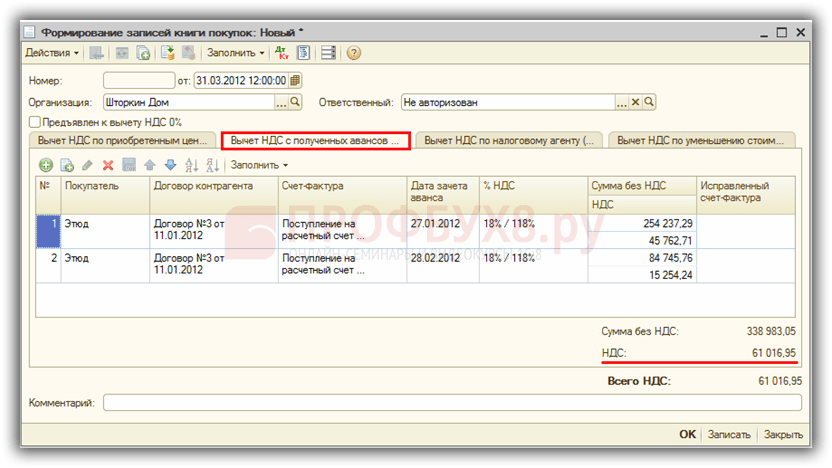This screenshot has height=468, width=832.
Task: Open Вычет НДС по уменьшению стоим... tab
Action: (x=701, y=141)
